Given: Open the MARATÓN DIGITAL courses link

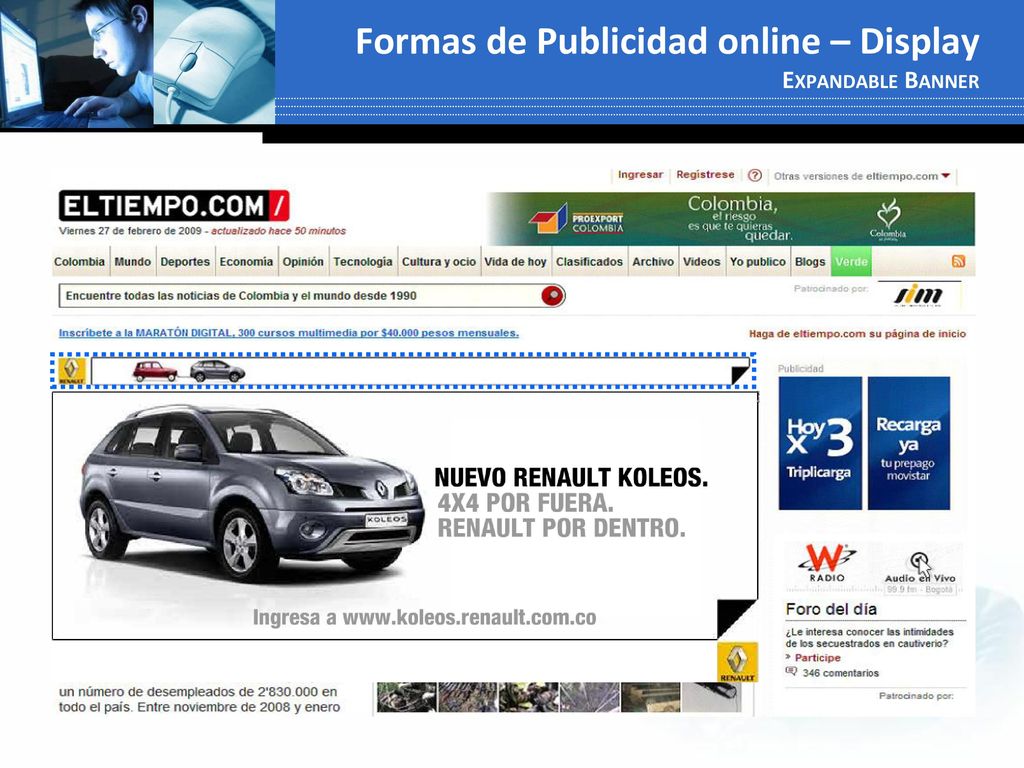Looking at the screenshot, I should point(289,333).
